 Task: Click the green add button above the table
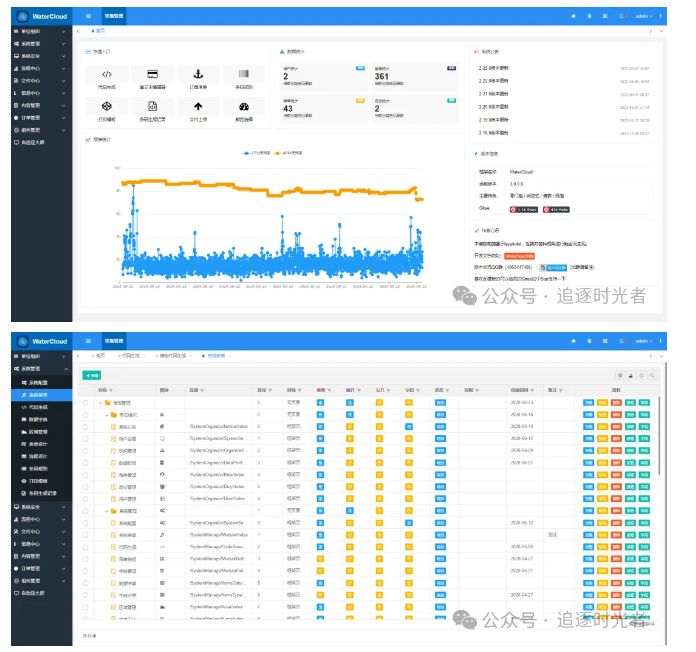[x=91, y=375]
